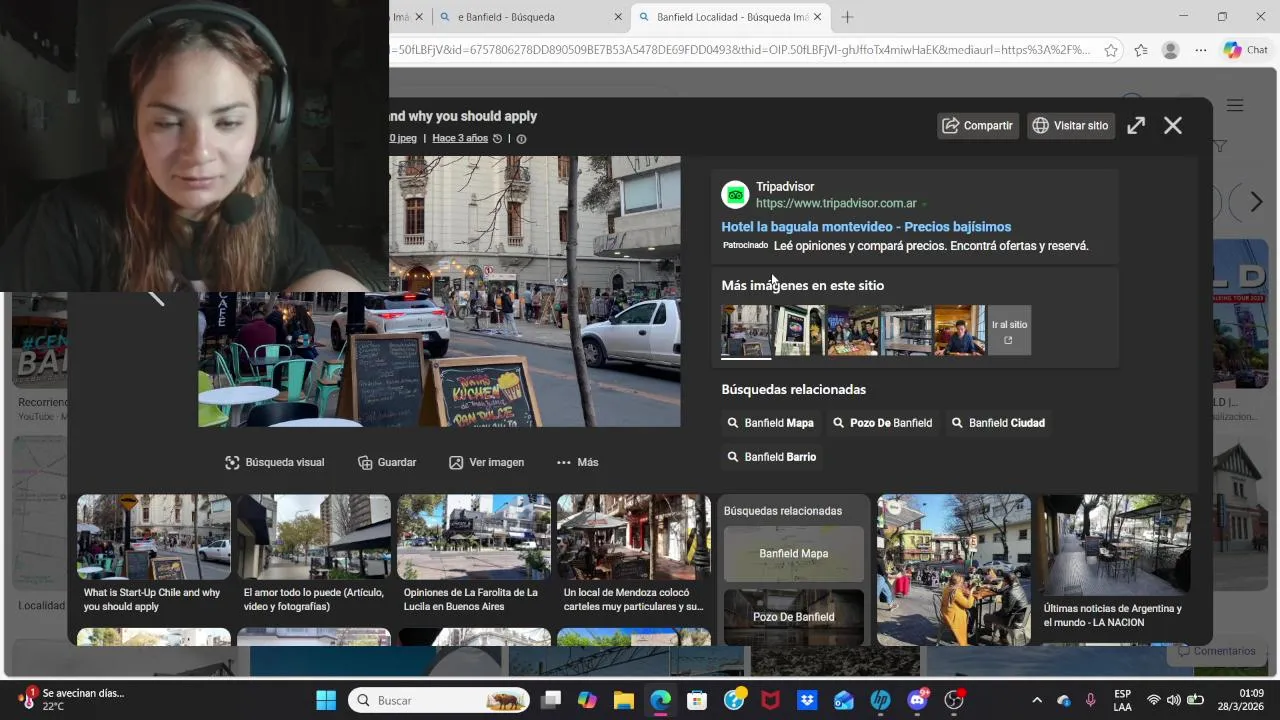Viewport: 1280px width, 720px height.
Task: Click the history clock icon beside date
Action: [x=497, y=139]
